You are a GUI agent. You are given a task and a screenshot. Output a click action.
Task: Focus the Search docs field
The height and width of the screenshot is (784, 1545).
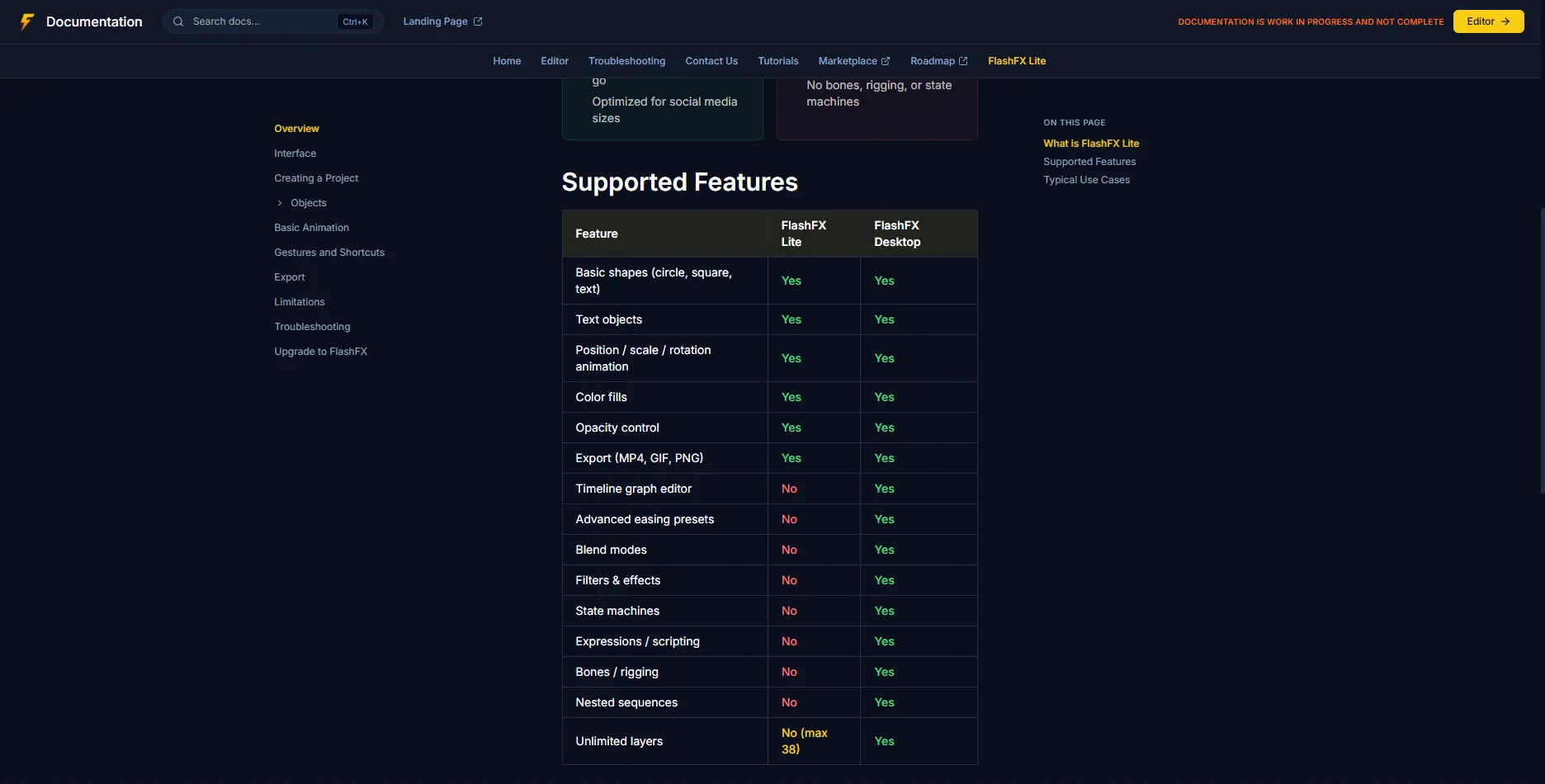pos(273,21)
